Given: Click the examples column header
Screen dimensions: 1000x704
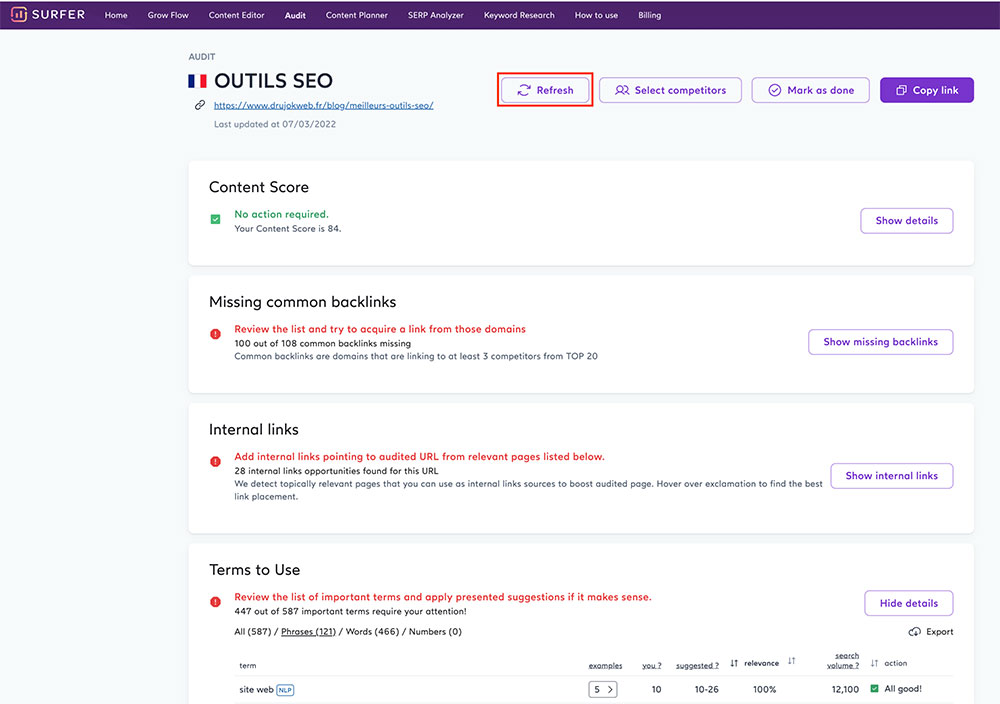Looking at the screenshot, I should point(605,666).
